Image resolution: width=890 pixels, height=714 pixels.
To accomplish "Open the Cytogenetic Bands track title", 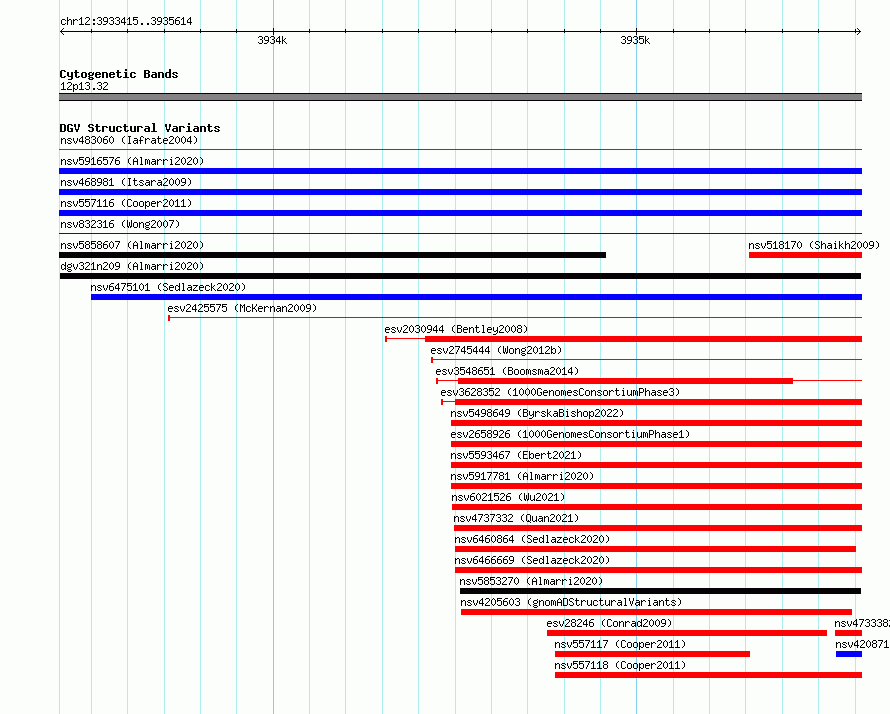I will pos(119,74).
